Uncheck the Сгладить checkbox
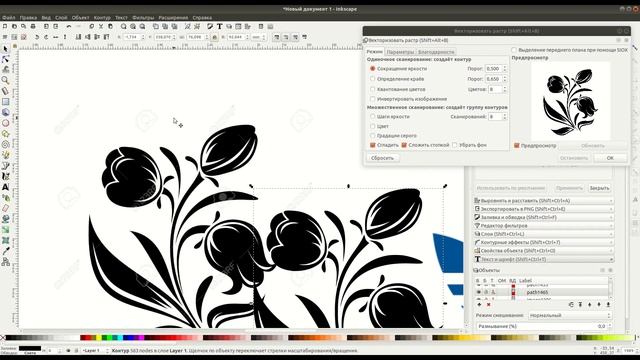Image resolution: width=640 pixels, height=360 pixels. [372, 145]
